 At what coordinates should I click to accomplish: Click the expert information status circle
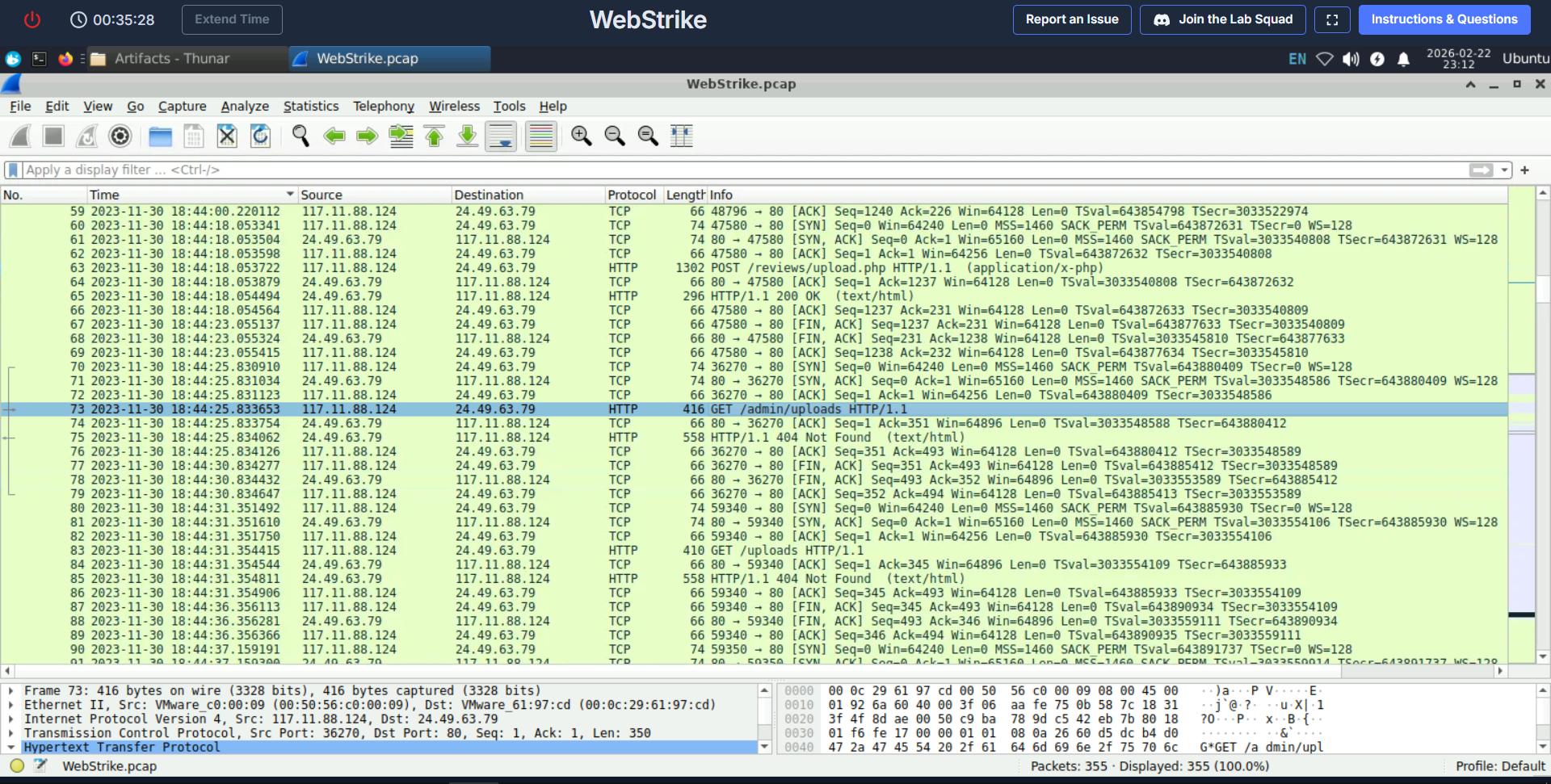tap(17, 766)
